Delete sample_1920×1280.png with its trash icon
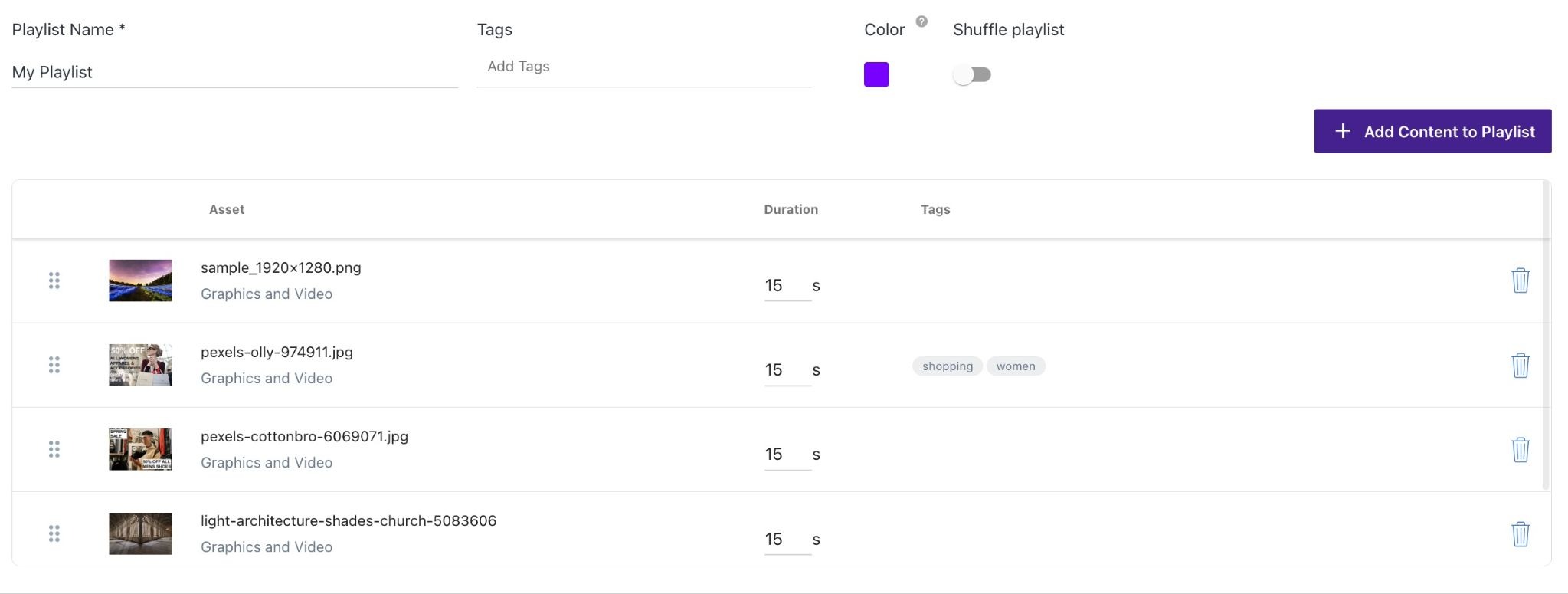1568x594 pixels. click(x=1520, y=281)
